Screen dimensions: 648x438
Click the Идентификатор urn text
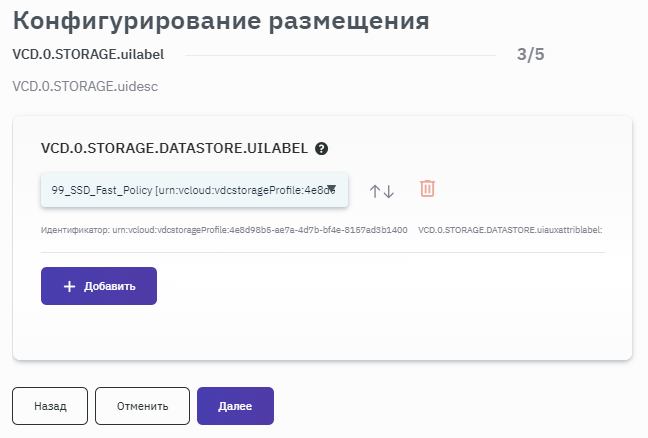pyautogui.click(x=224, y=230)
